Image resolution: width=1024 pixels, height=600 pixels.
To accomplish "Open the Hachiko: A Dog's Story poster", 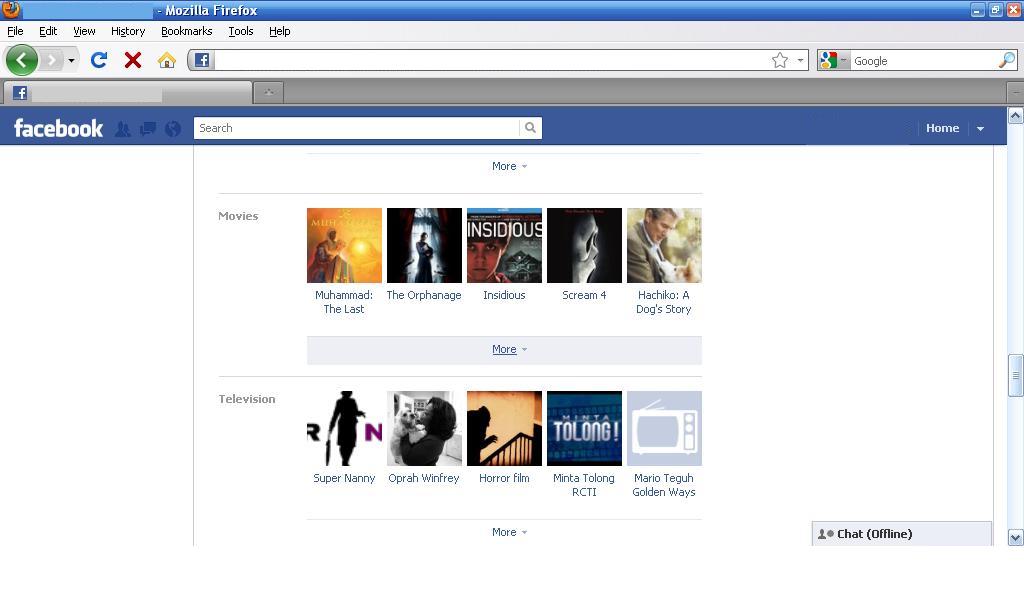I will click(664, 245).
